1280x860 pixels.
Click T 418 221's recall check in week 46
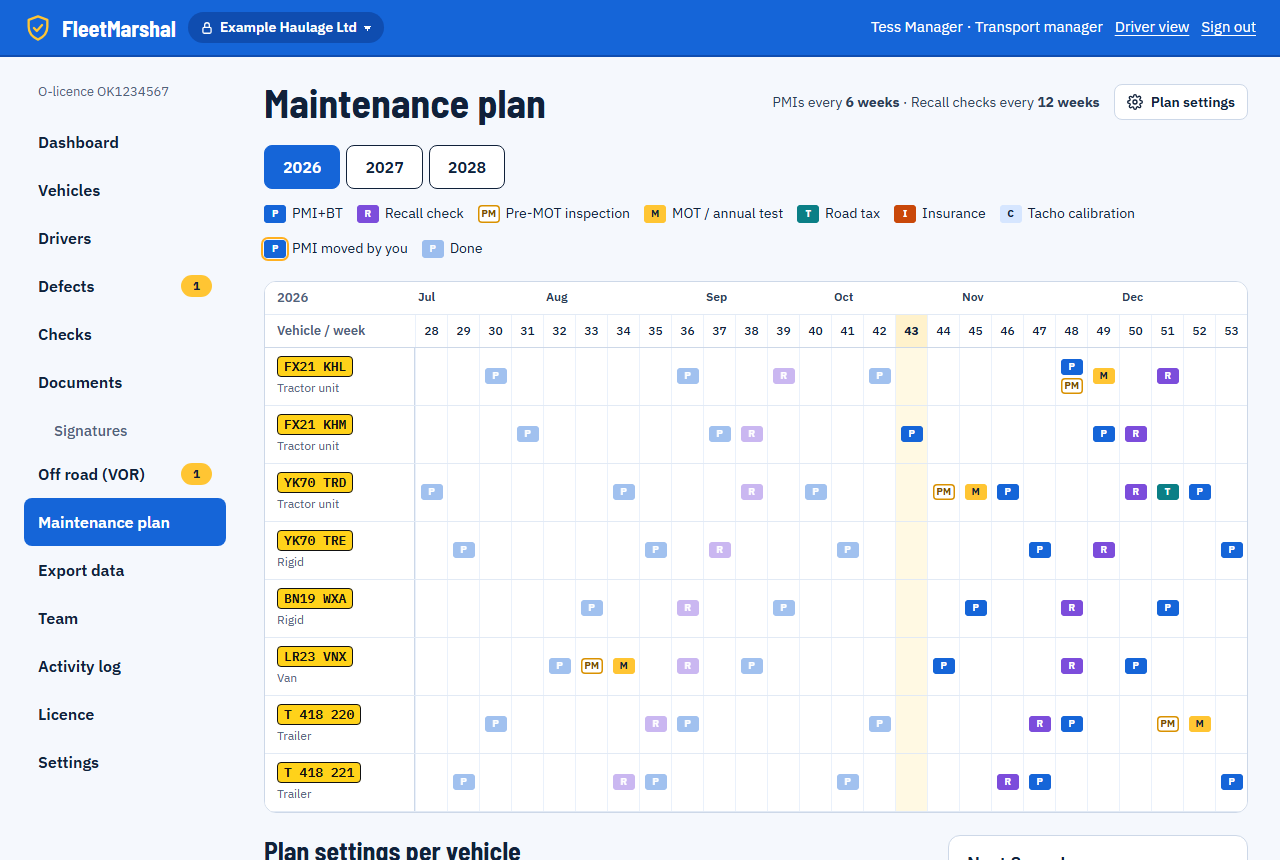point(1008,782)
